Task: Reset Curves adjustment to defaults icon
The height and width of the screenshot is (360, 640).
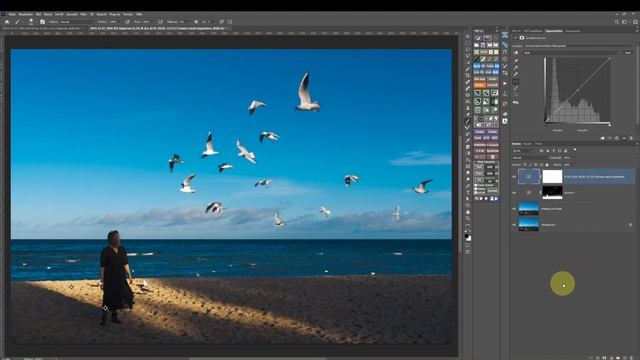Action: coord(617,138)
